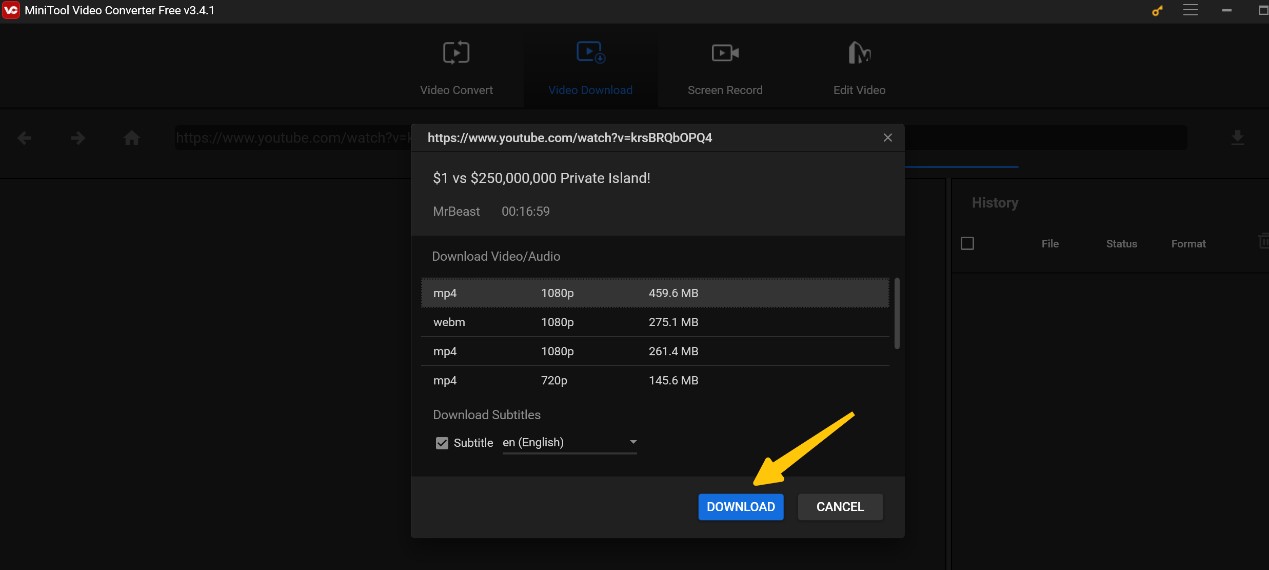Click the download icon beside URL bar
The height and width of the screenshot is (570, 1269).
point(1238,138)
